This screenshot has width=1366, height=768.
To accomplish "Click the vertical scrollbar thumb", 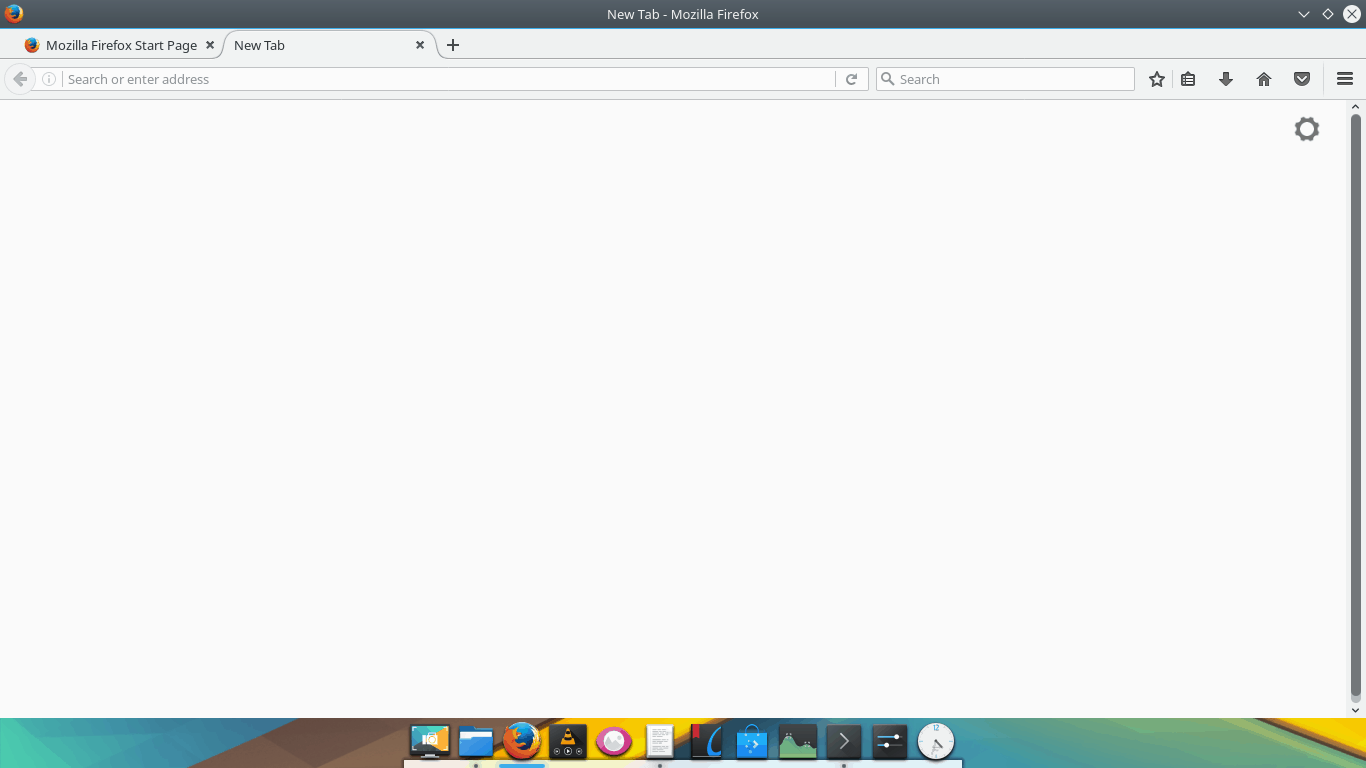I will coord(1356,405).
